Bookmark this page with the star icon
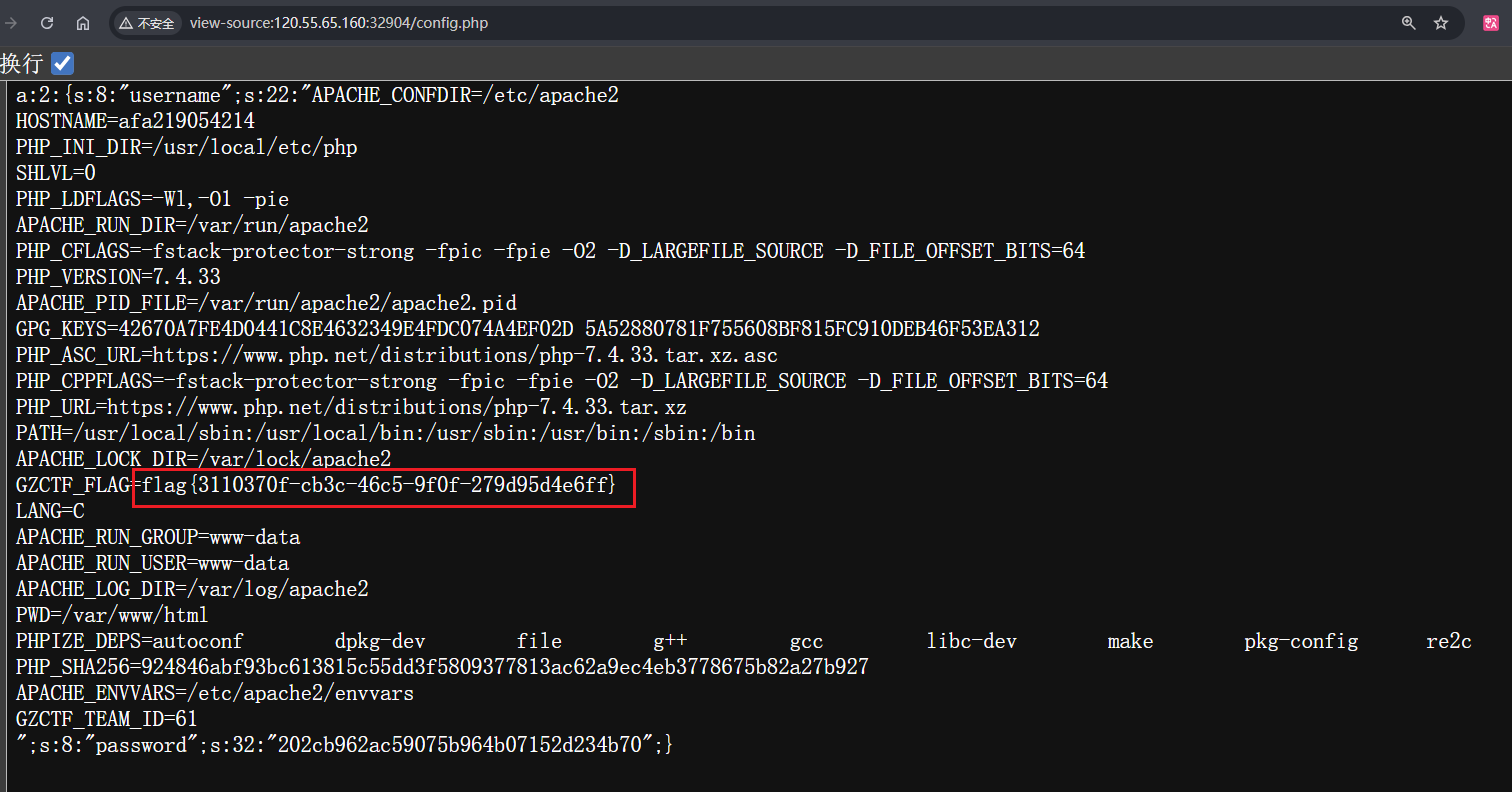The image size is (1512, 792). pos(1441,23)
